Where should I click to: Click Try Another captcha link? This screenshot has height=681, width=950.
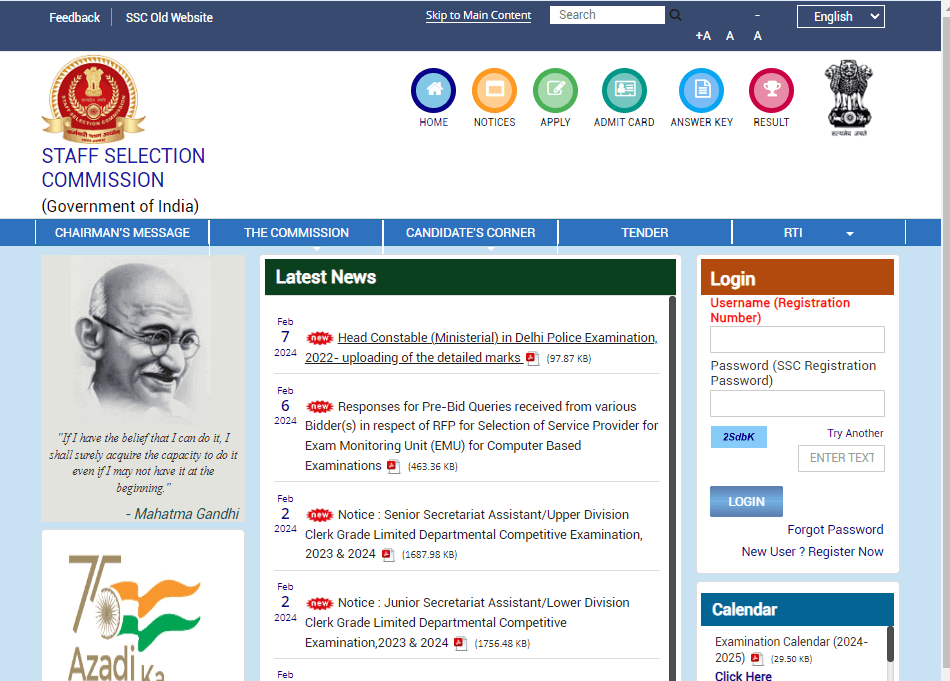click(x=855, y=433)
